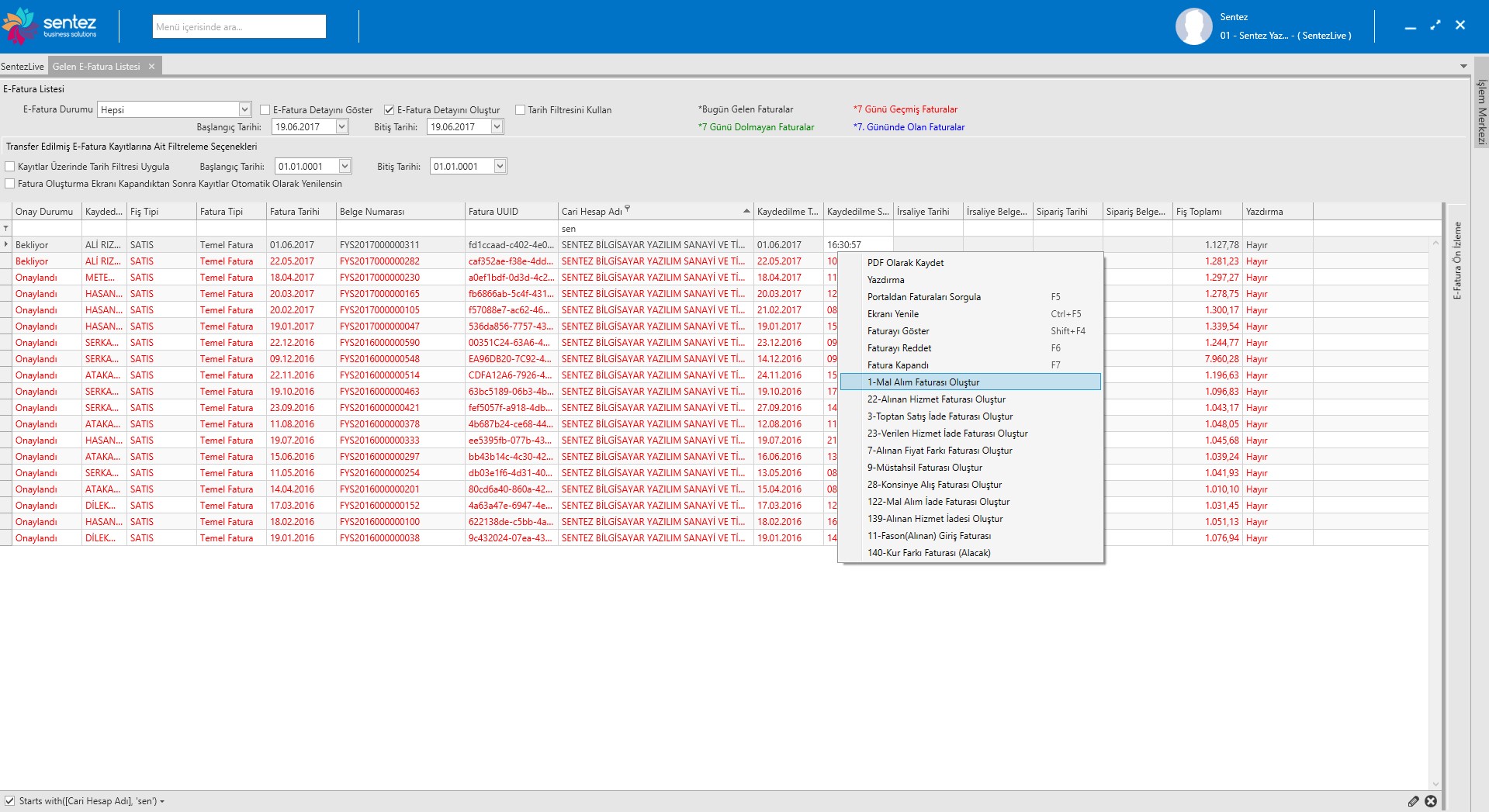Open the E-Fatura Durumu dropdown
This screenshot has height=812, width=1489.
244,109
